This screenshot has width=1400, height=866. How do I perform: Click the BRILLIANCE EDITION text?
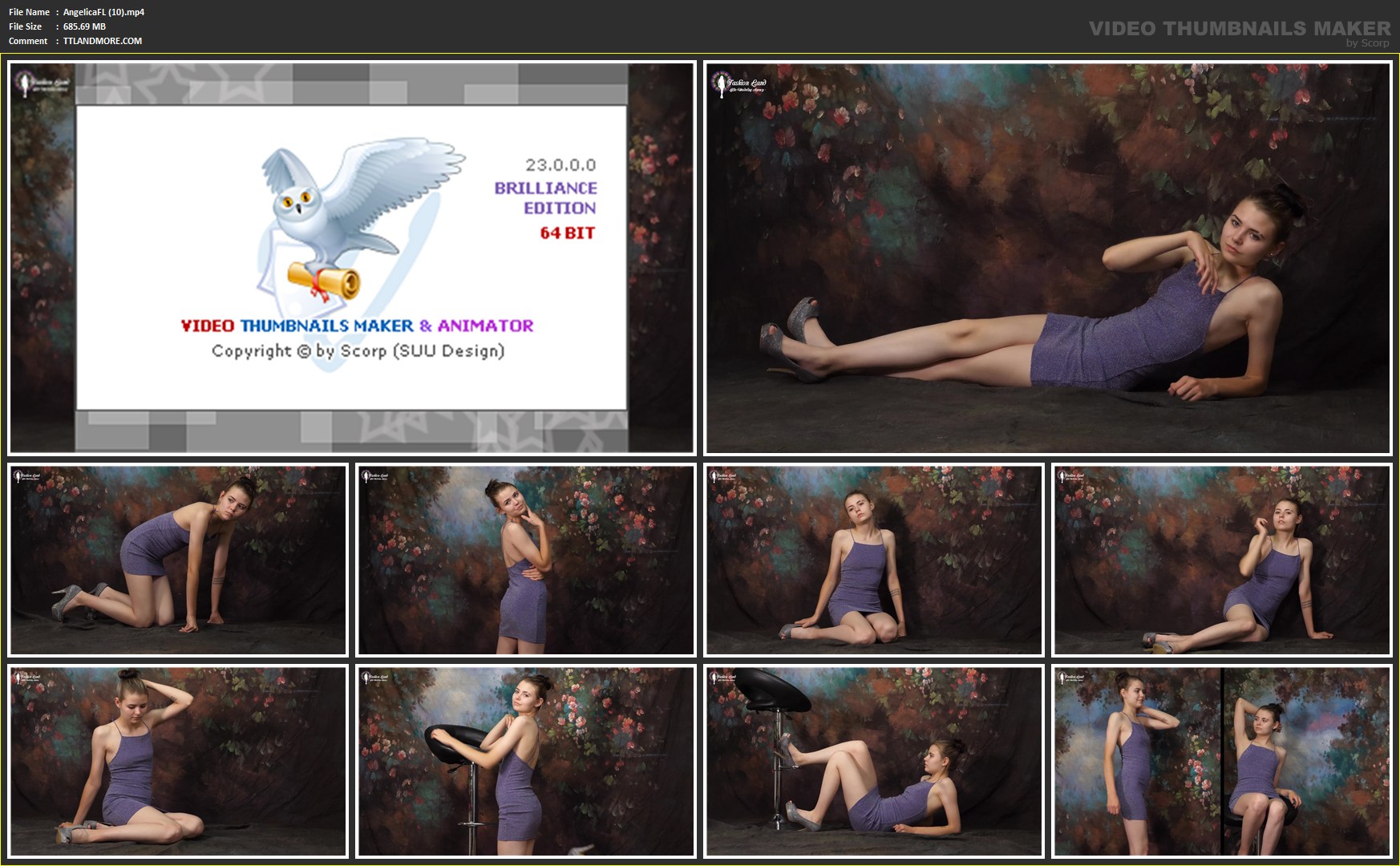tap(545, 198)
